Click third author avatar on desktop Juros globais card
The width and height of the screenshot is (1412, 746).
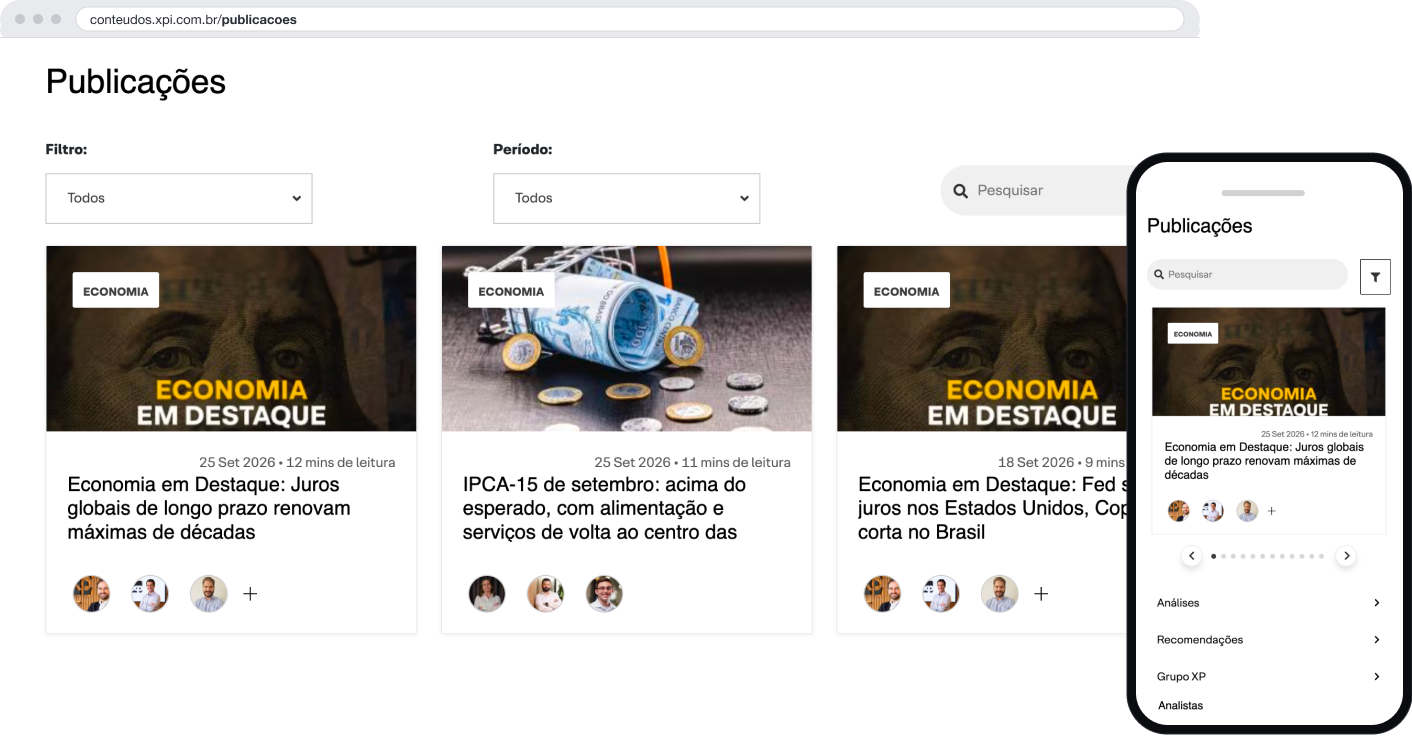click(209, 594)
